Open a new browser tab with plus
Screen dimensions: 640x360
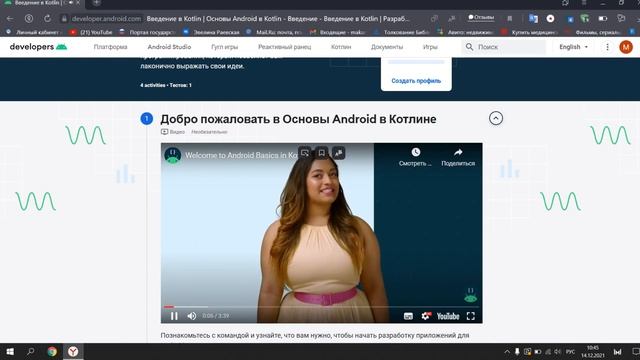[x=96, y=3]
